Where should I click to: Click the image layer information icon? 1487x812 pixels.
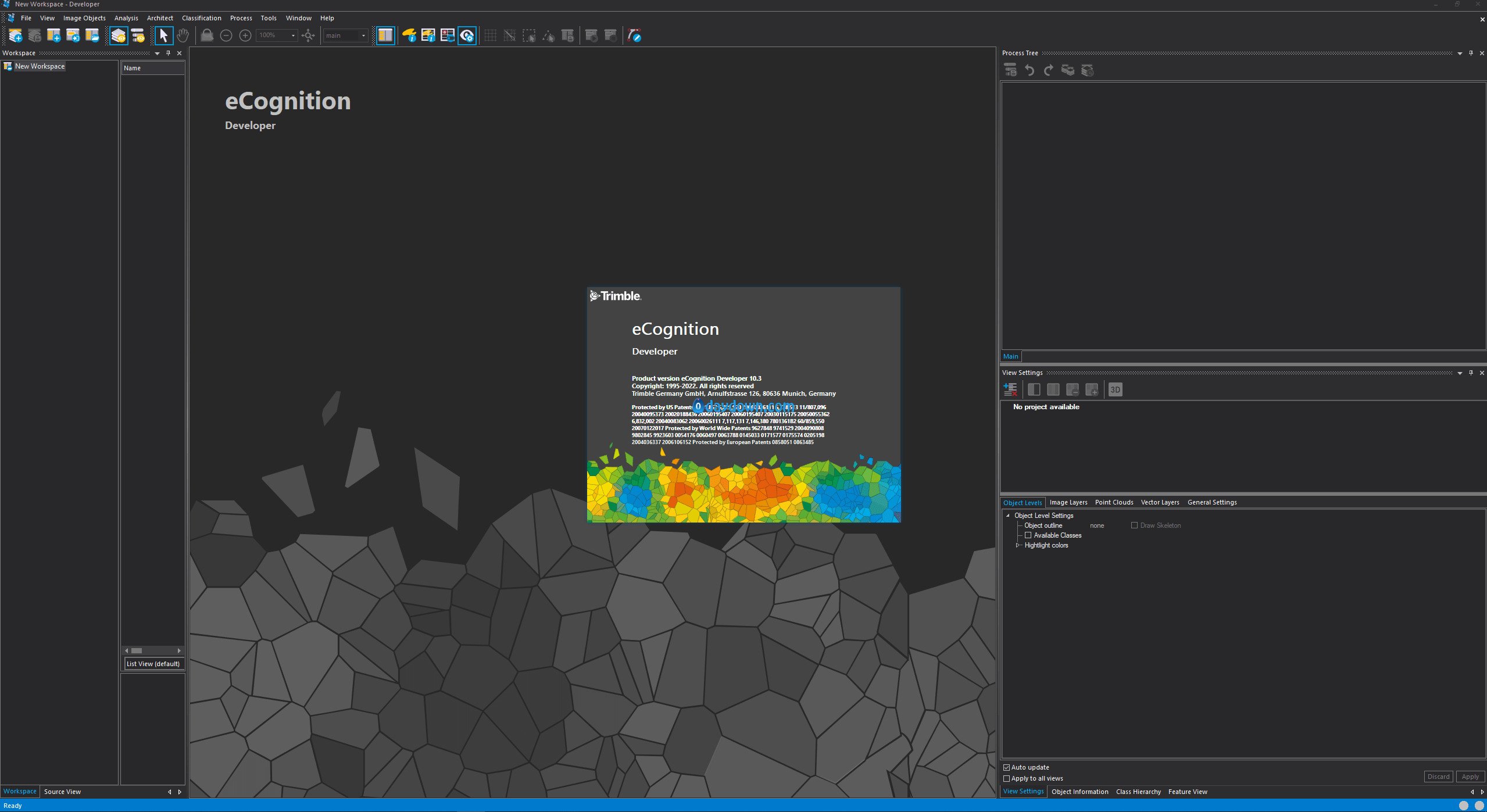[428, 35]
